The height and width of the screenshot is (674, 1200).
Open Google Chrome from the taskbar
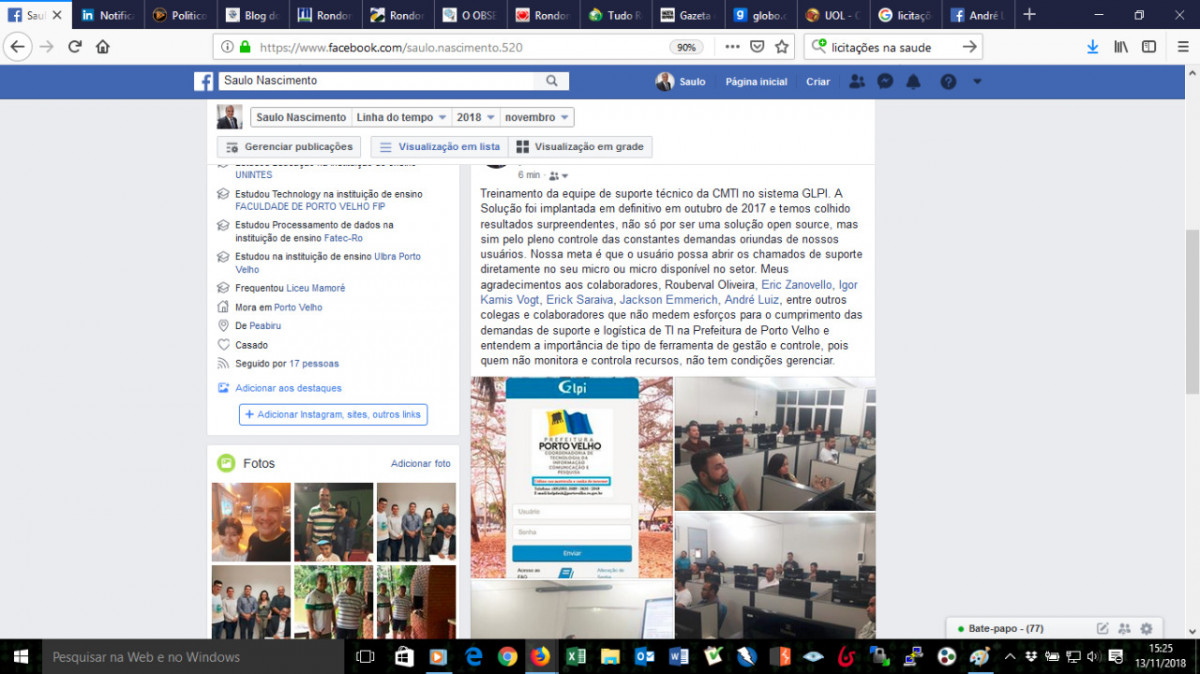click(x=507, y=657)
